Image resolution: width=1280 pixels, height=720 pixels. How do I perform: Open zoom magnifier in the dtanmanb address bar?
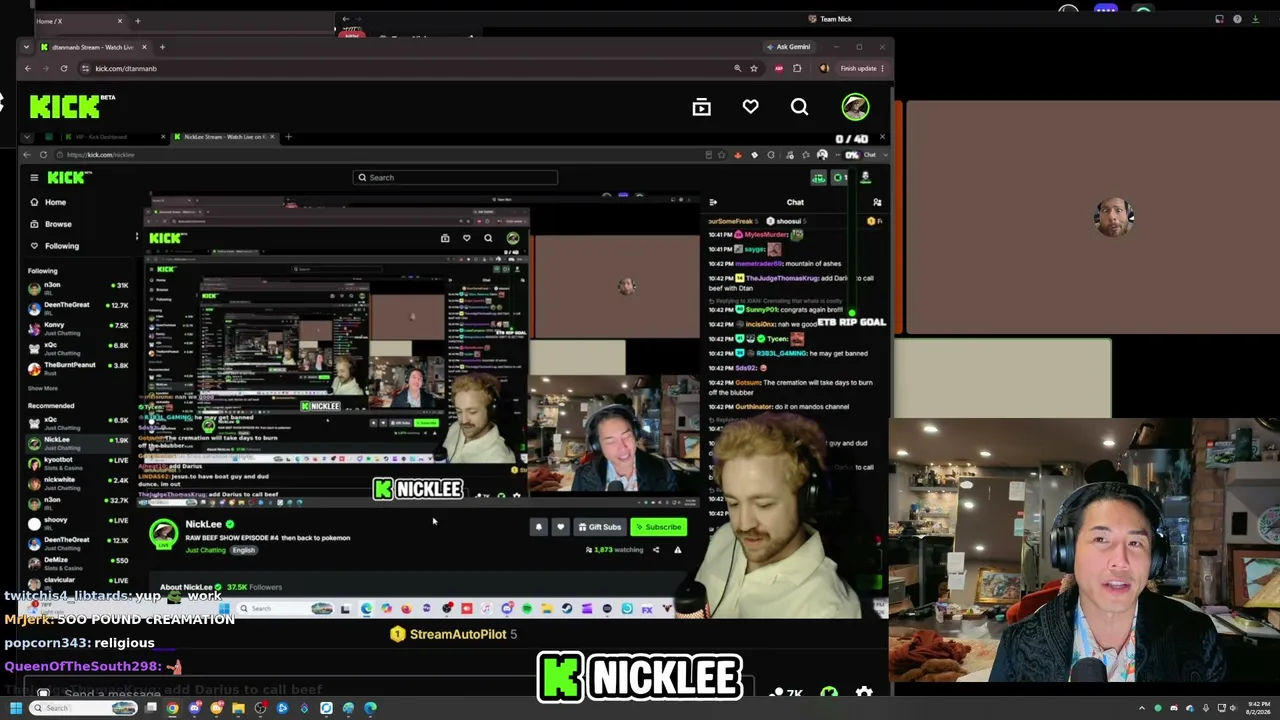[x=738, y=68]
